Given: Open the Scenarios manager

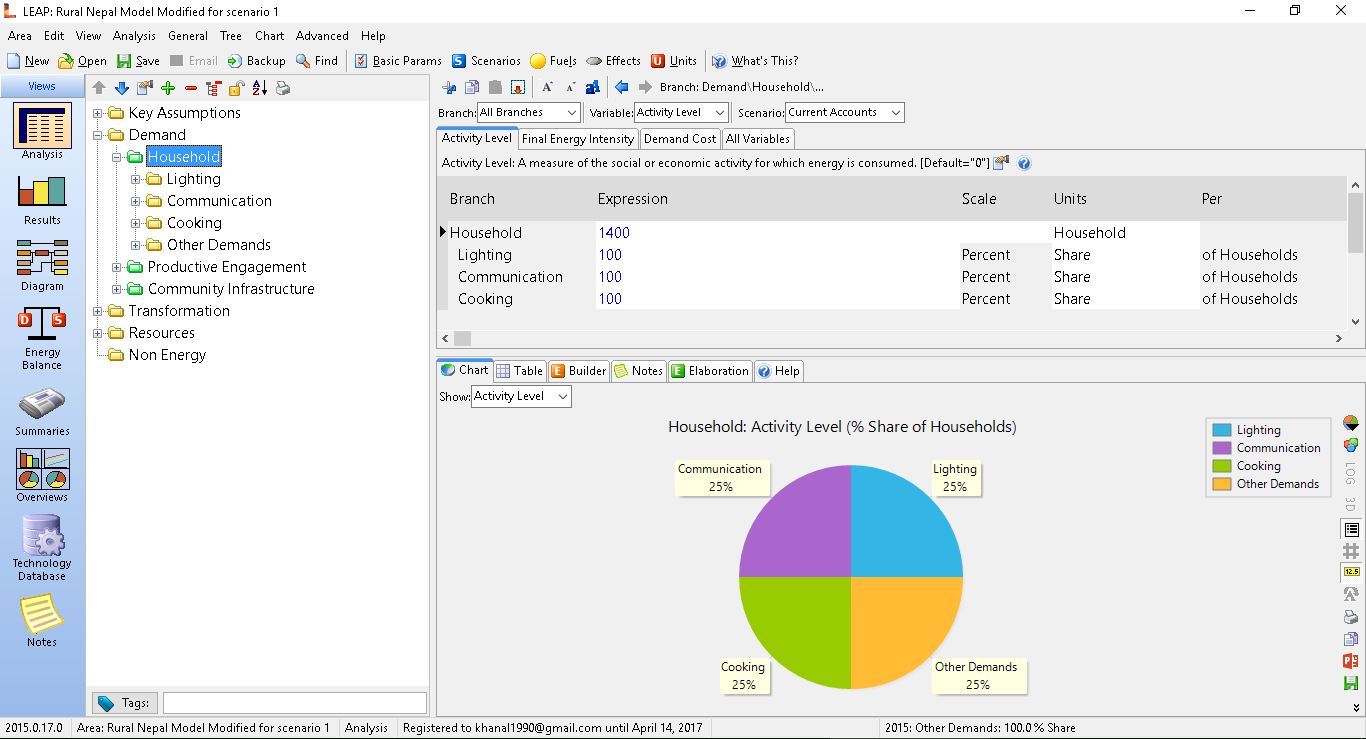Looking at the screenshot, I should 486,61.
